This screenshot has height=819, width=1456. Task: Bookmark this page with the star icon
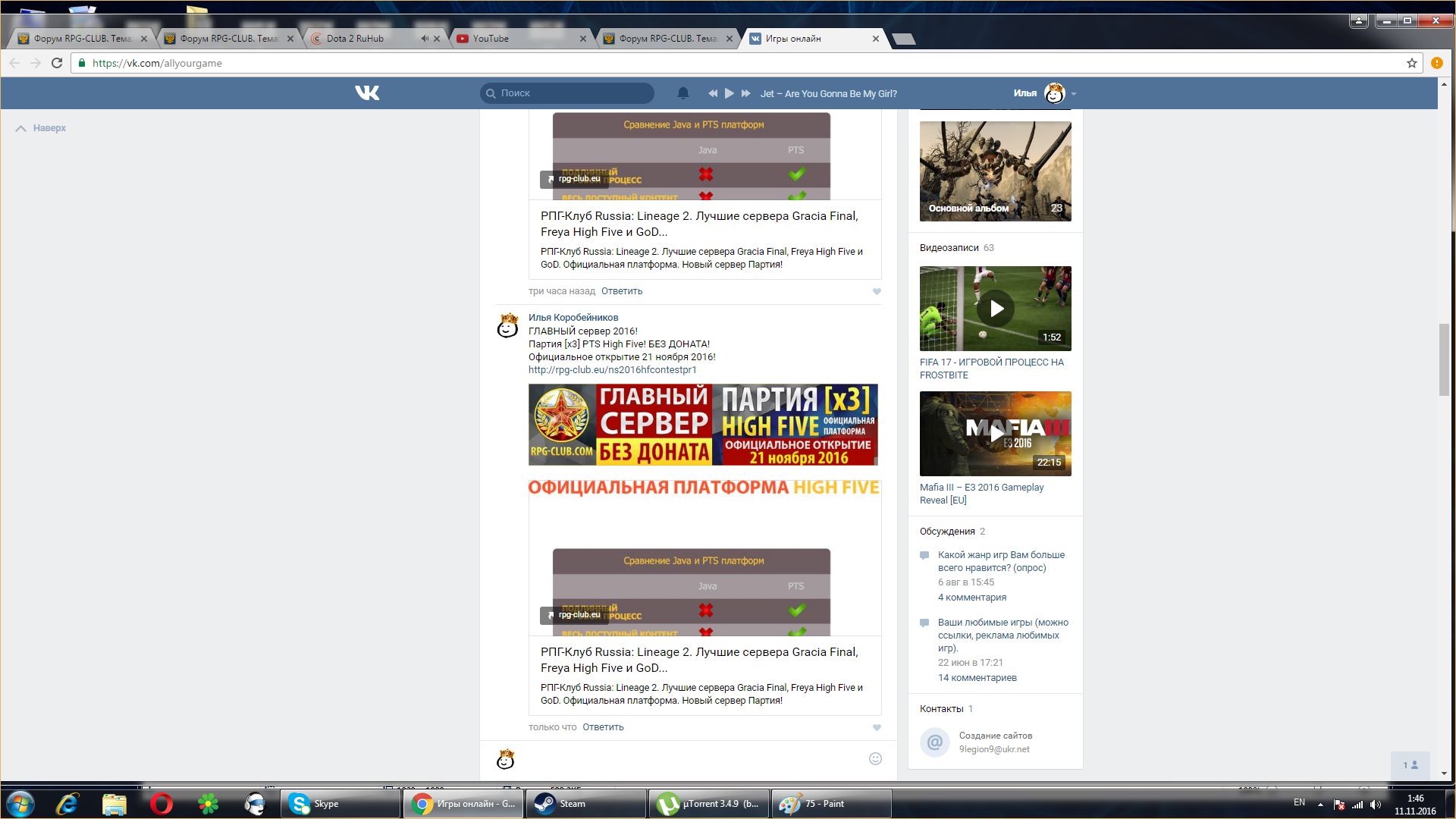1412,63
